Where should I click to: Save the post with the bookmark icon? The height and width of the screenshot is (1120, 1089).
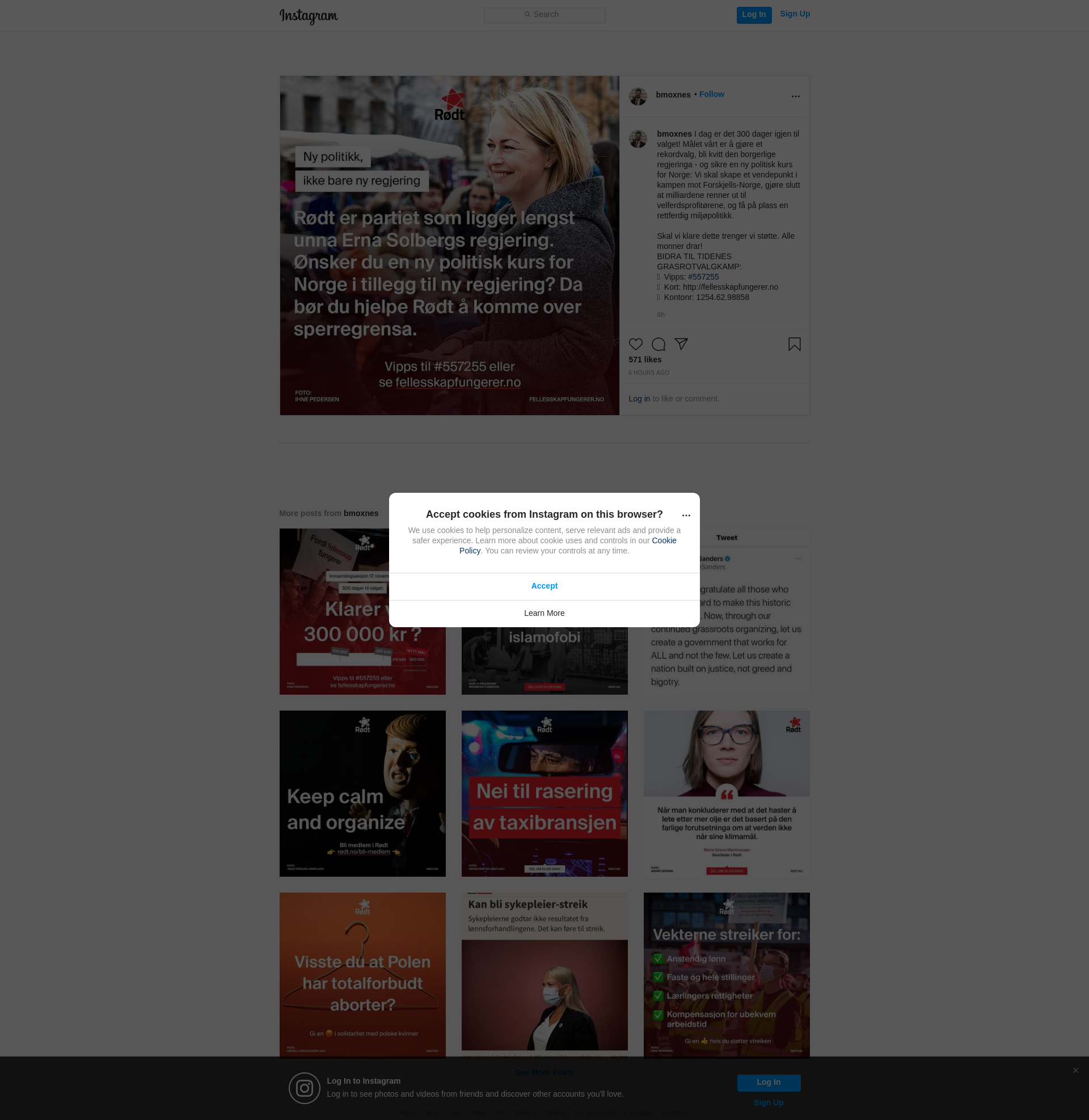click(794, 344)
